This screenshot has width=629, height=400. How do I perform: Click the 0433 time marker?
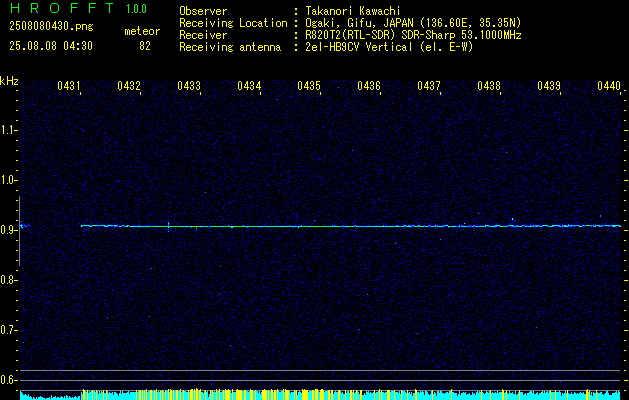point(189,86)
